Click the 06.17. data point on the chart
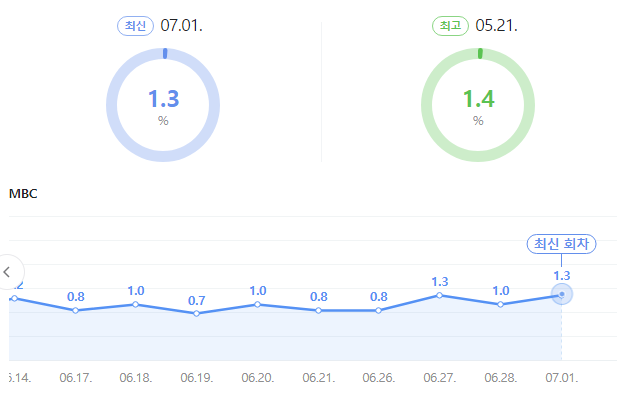The height and width of the screenshot is (398, 617). click(76, 310)
